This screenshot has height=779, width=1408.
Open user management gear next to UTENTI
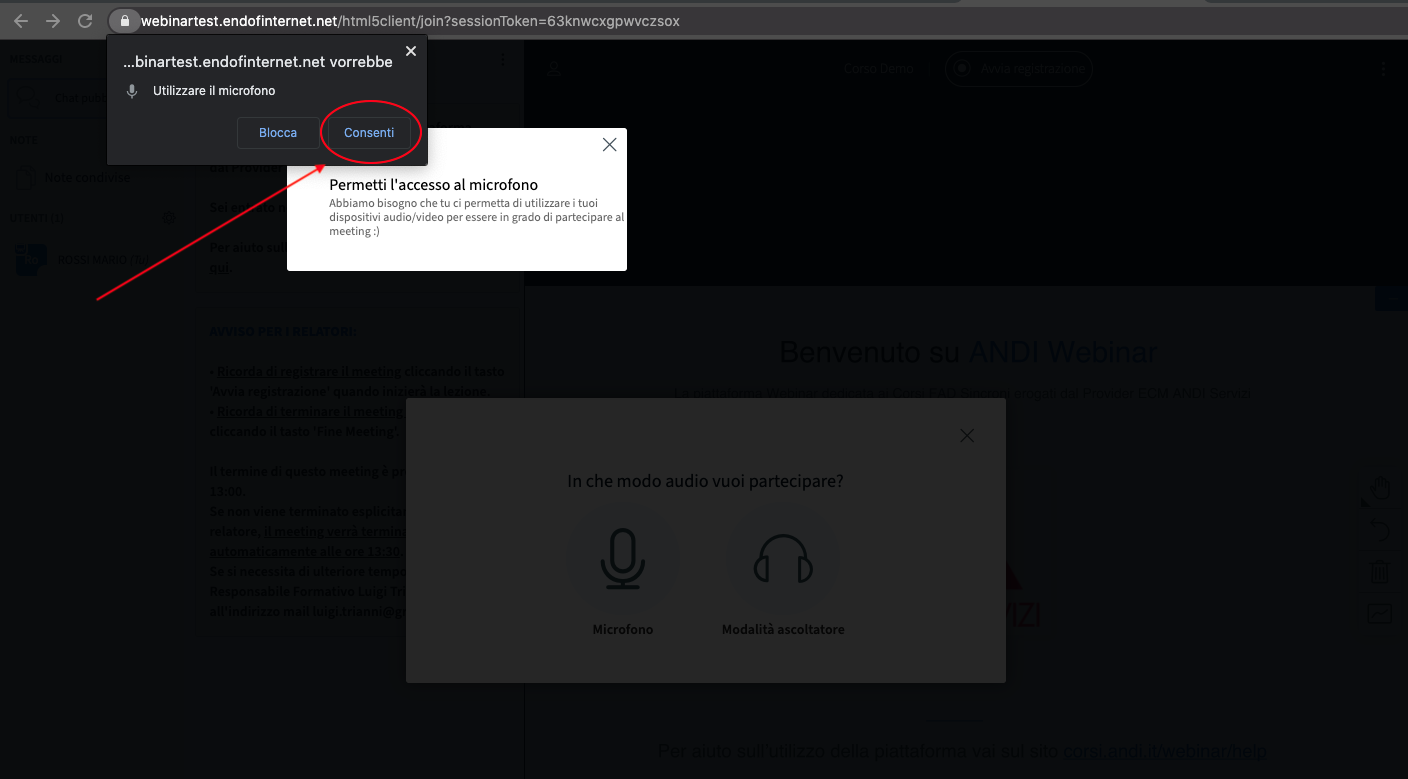[x=170, y=218]
